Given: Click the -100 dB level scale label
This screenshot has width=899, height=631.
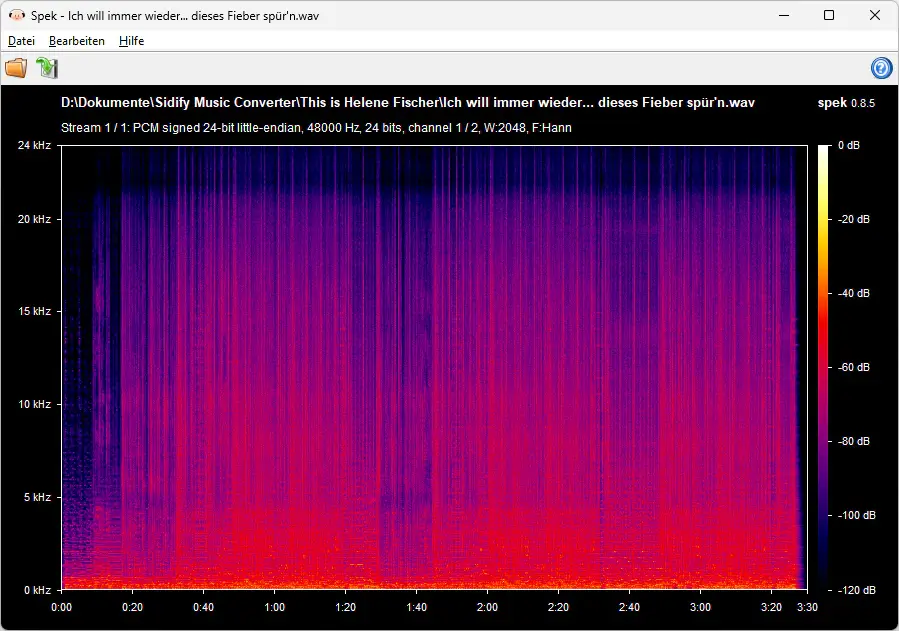Looking at the screenshot, I should [857, 515].
